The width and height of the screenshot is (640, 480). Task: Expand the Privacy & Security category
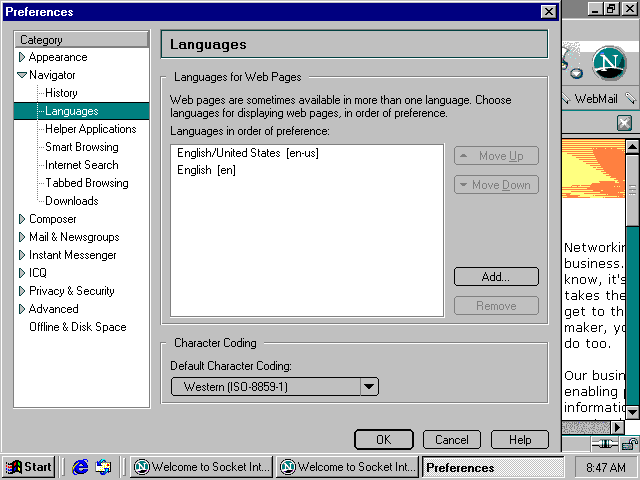(22, 291)
